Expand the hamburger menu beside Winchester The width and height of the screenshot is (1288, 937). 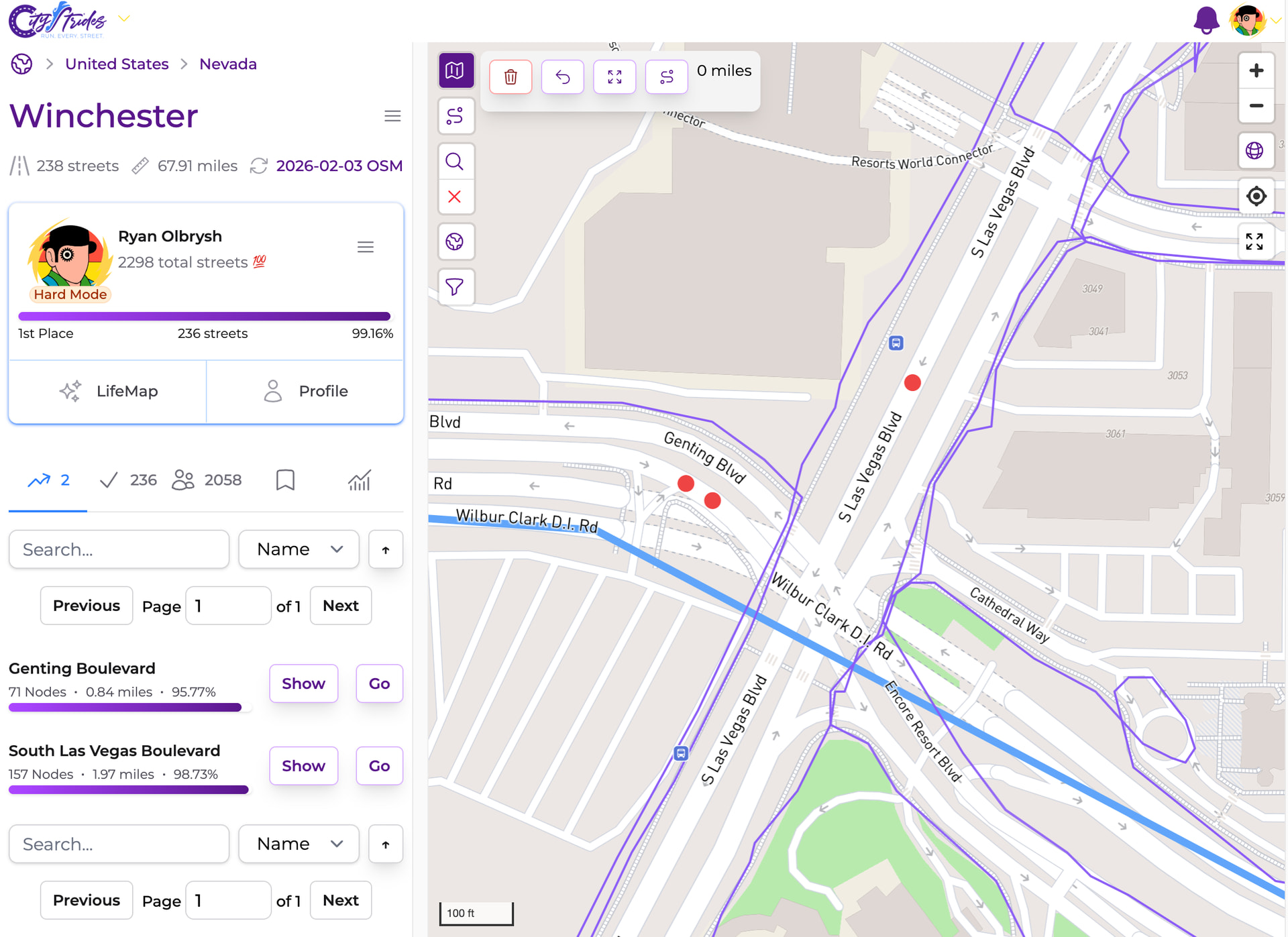coord(392,116)
